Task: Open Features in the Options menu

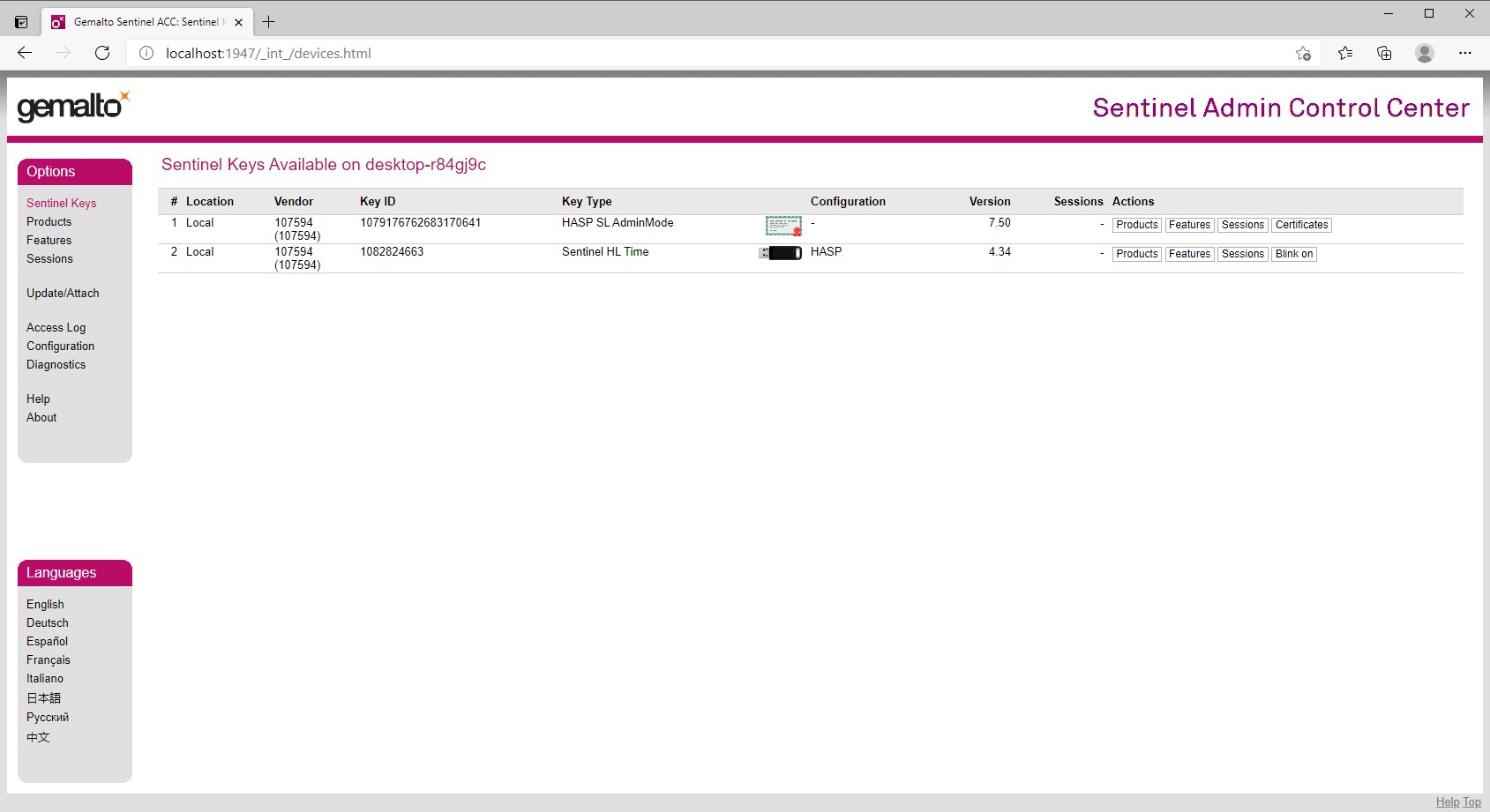Action: (49, 240)
